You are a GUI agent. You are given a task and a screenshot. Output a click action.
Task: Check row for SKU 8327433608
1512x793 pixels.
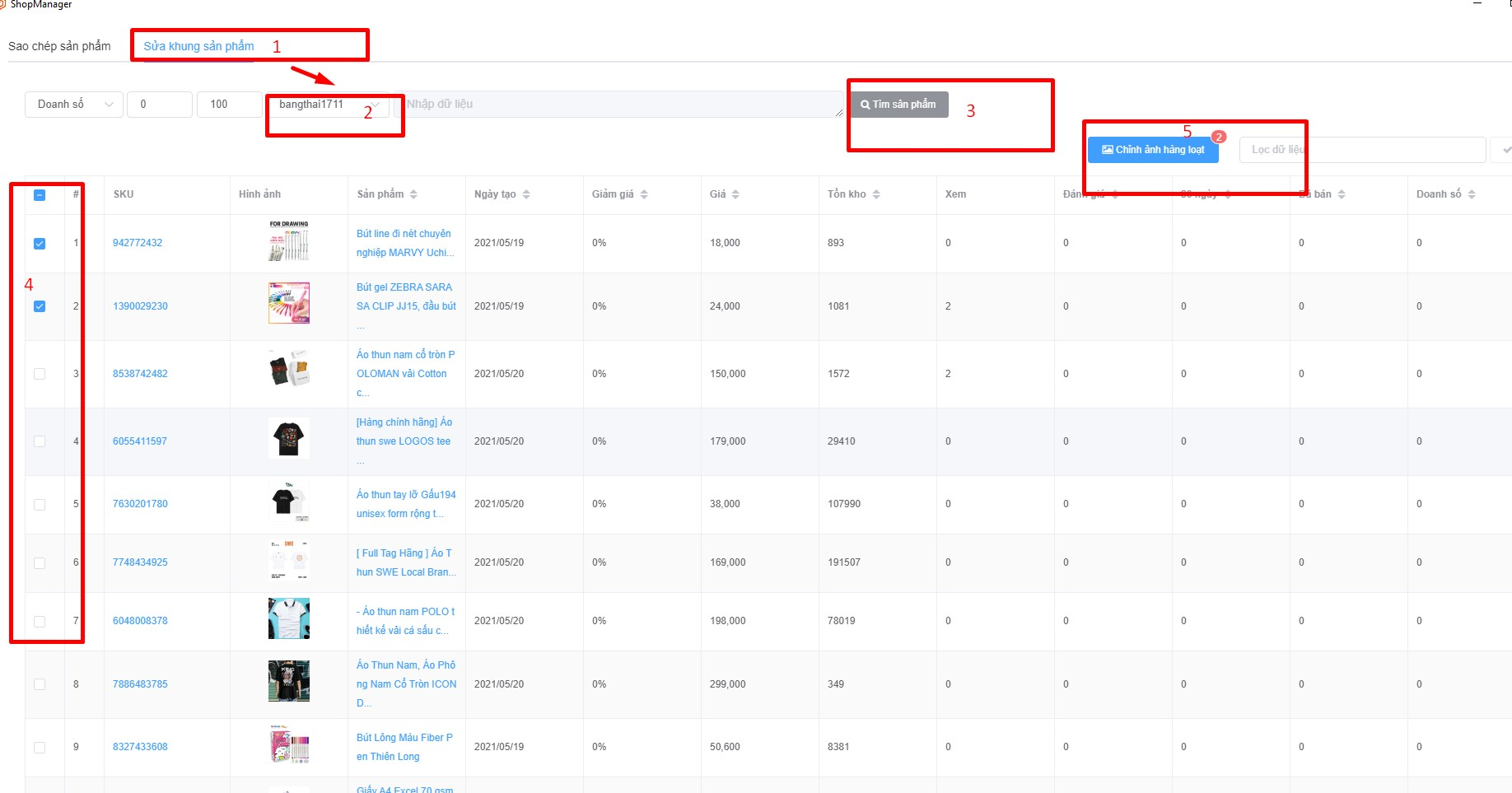40,748
